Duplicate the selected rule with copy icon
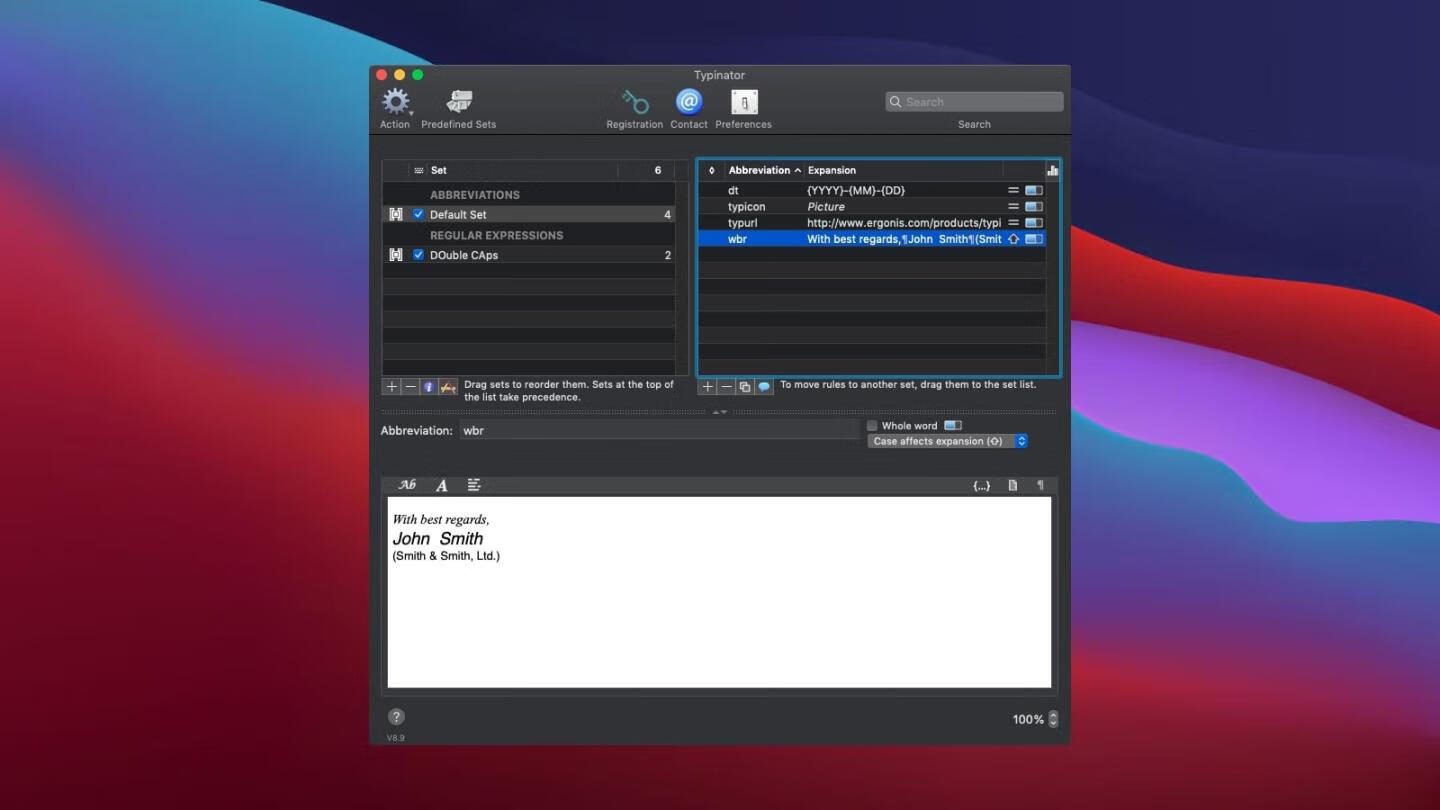 pos(745,387)
